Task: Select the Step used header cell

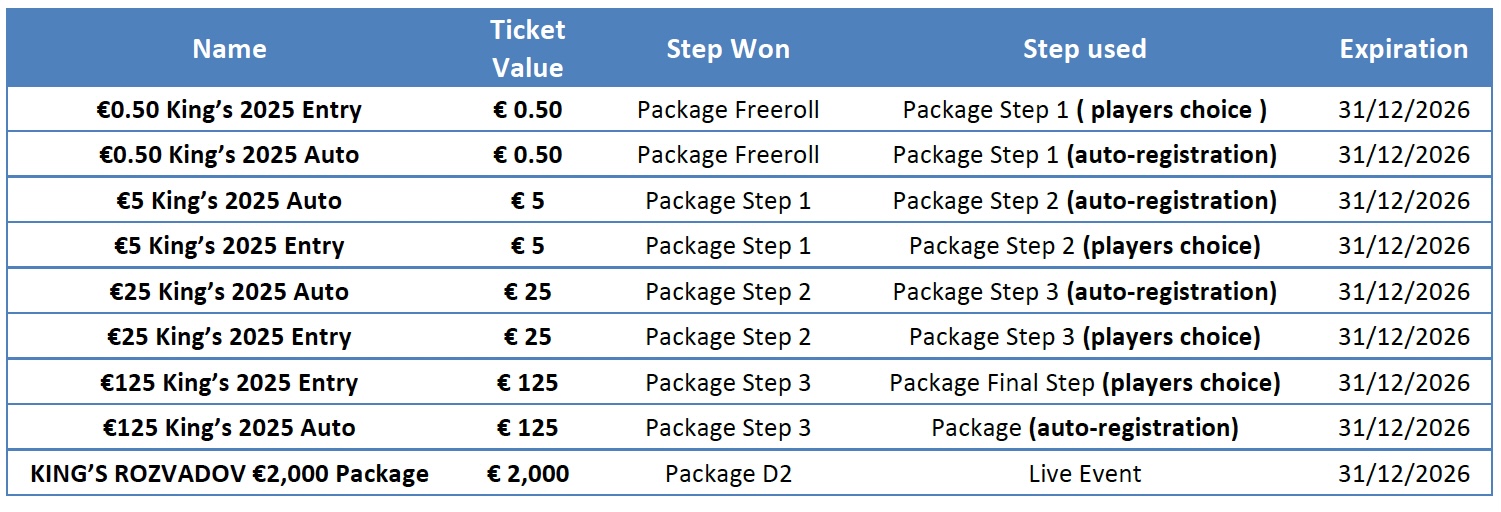Action: 1084,49
